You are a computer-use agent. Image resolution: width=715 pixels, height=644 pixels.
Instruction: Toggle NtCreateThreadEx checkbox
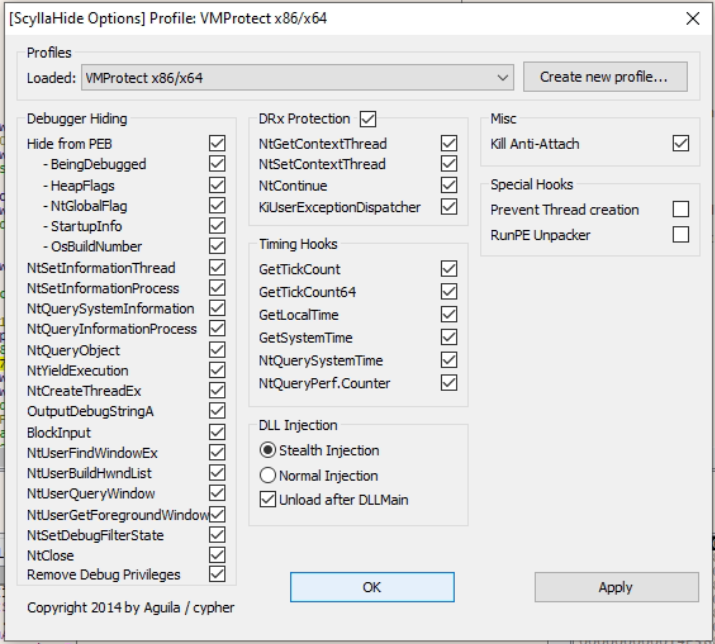(x=217, y=390)
